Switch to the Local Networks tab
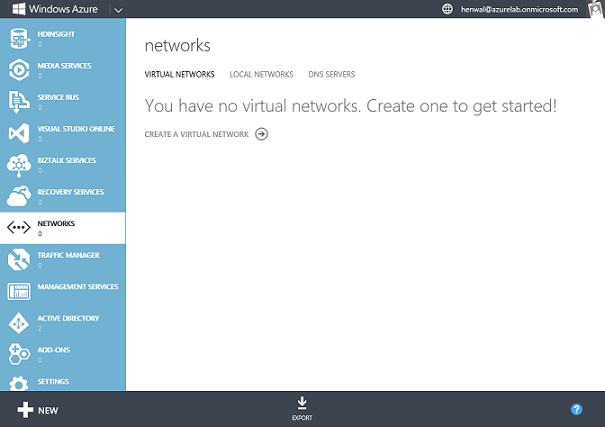 (x=262, y=74)
